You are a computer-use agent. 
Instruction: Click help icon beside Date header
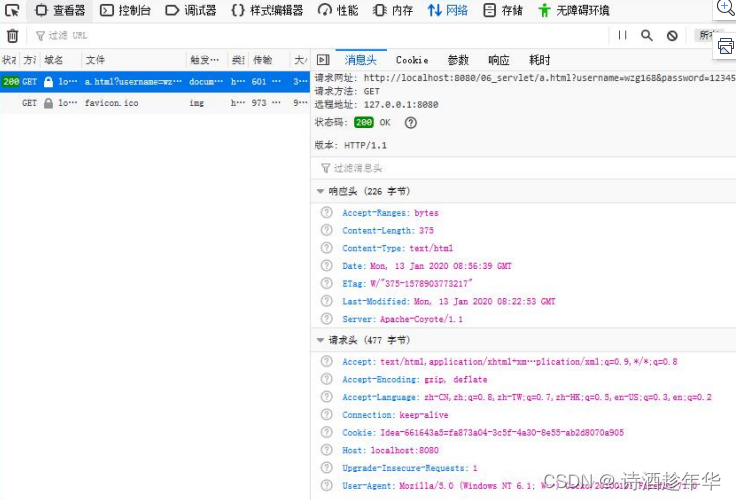[327, 266]
